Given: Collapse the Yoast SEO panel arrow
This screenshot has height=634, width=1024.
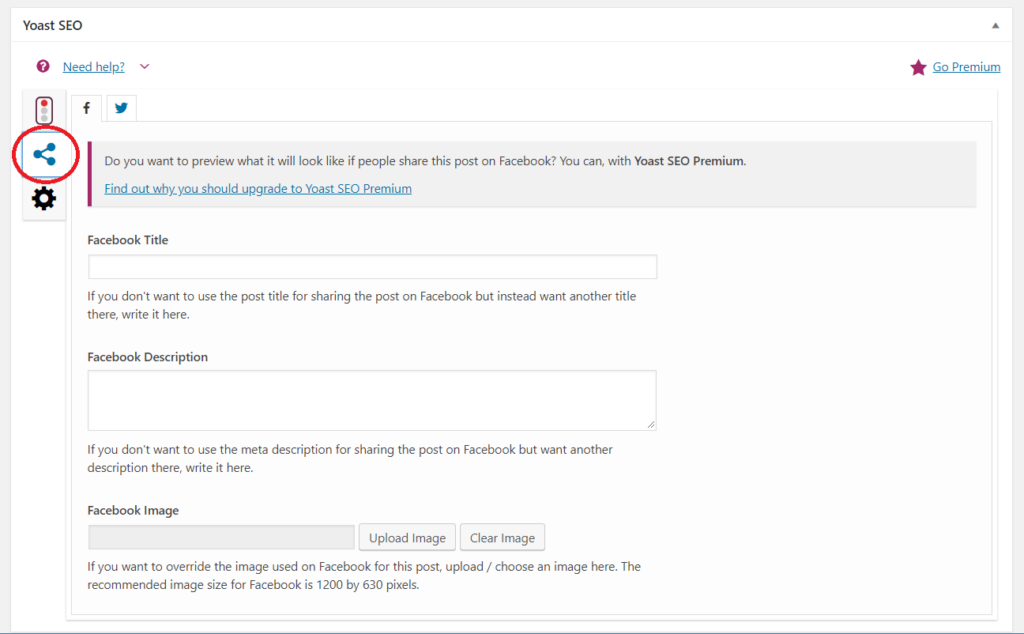Looking at the screenshot, I should [x=995, y=25].
